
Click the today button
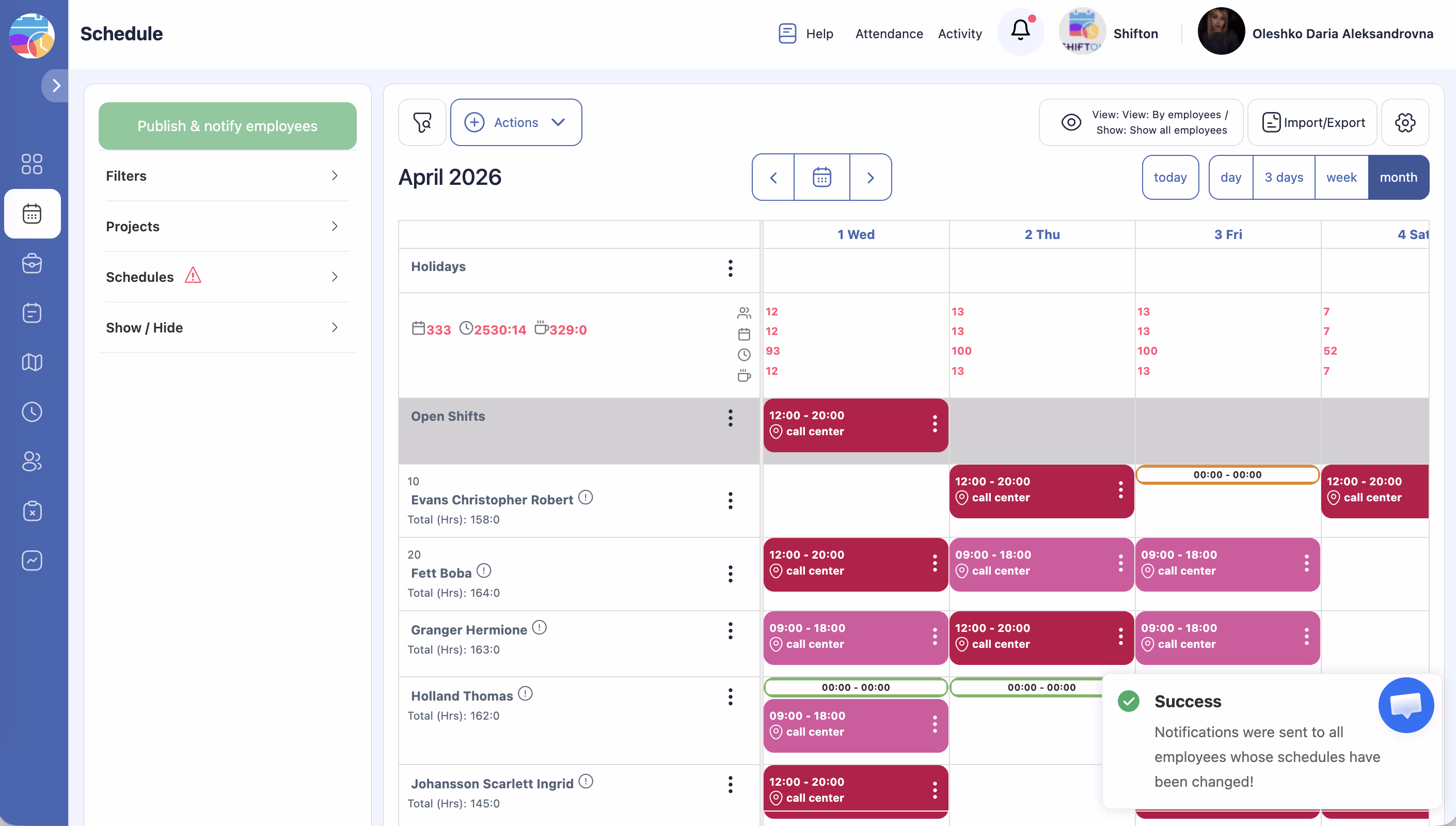1169,178
